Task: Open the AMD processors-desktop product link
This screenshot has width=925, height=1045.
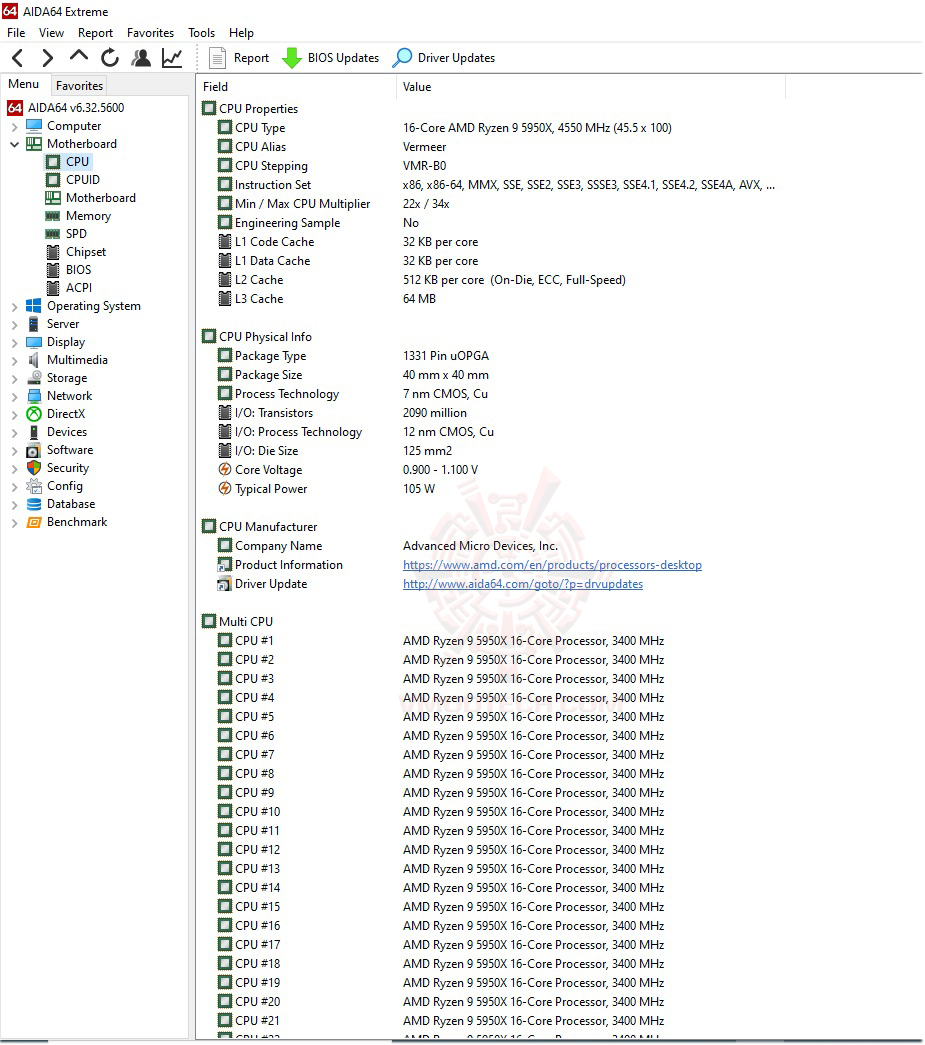Action: pyautogui.click(x=552, y=564)
